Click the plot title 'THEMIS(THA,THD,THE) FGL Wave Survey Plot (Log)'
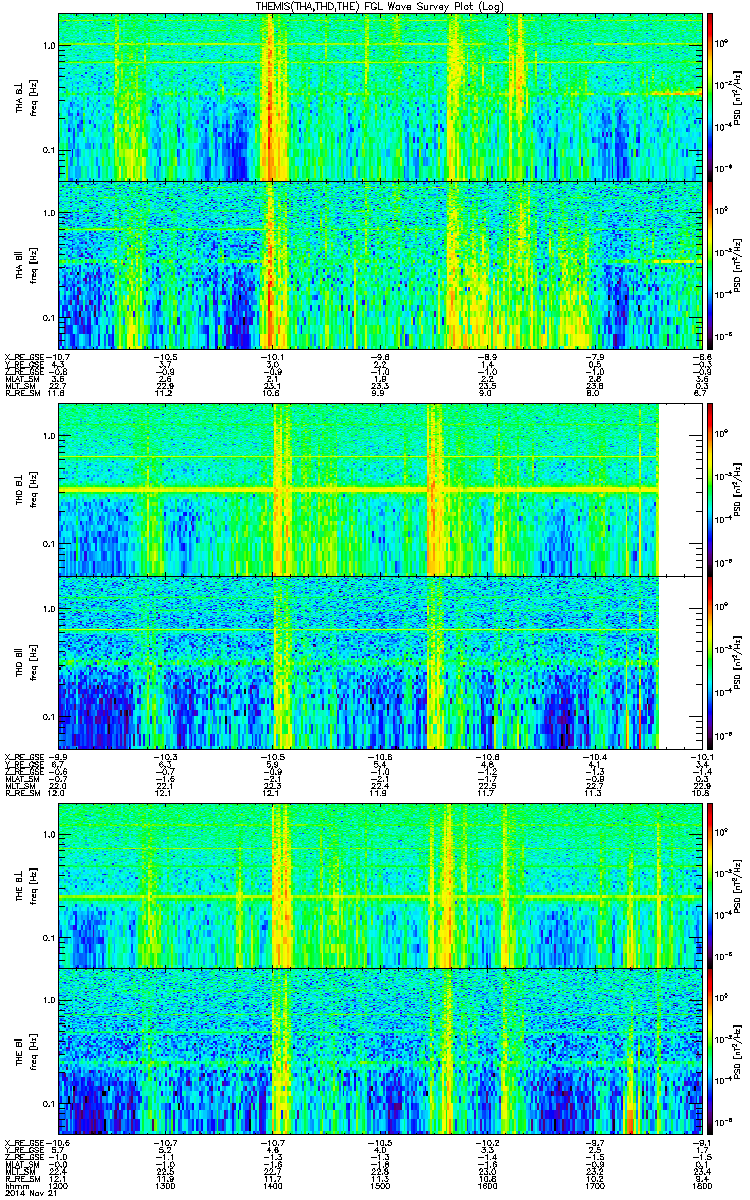Viewport: 750px width, 1200px height. tap(378, 7)
